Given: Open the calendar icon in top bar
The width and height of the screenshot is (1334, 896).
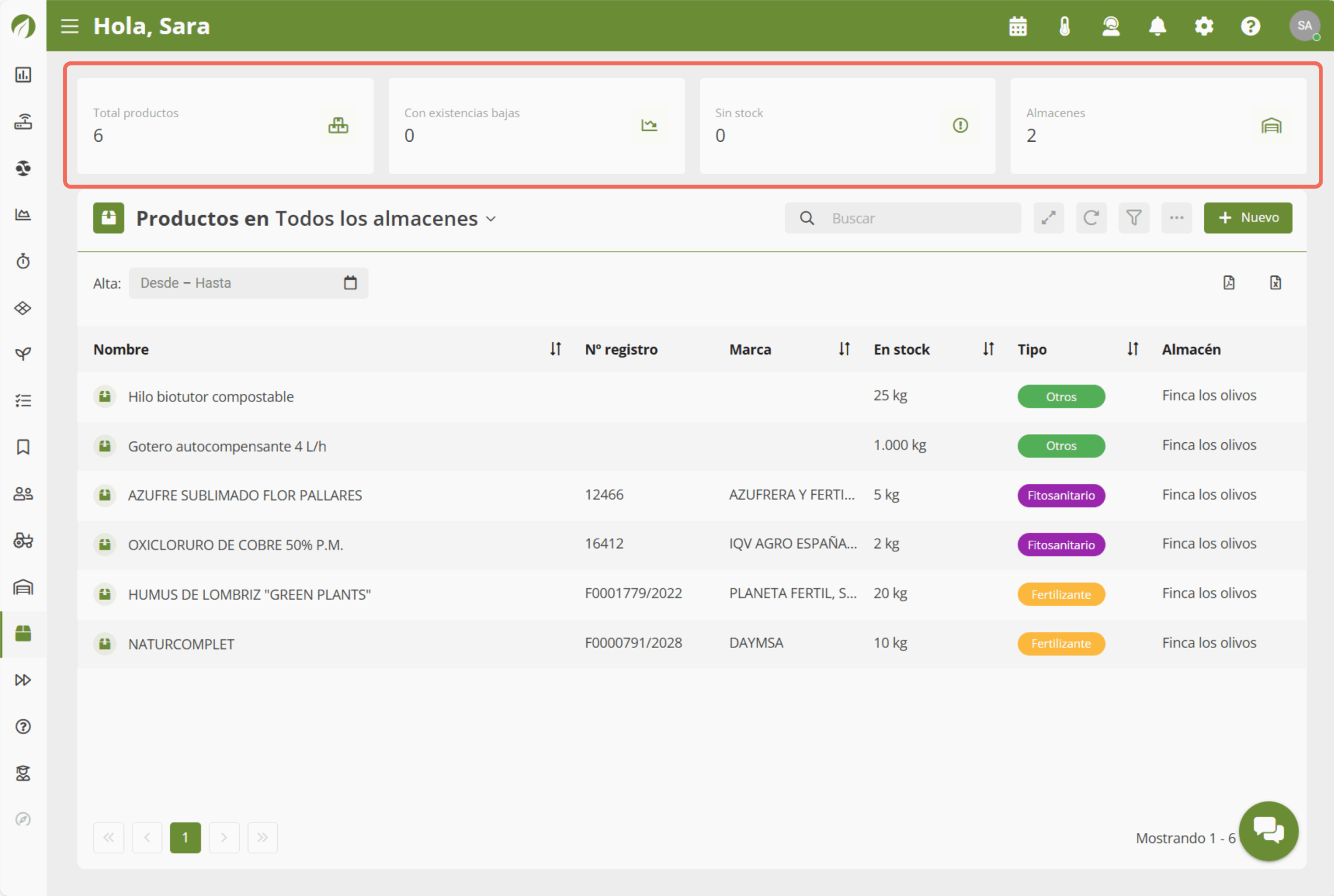Looking at the screenshot, I should click(x=1018, y=26).
